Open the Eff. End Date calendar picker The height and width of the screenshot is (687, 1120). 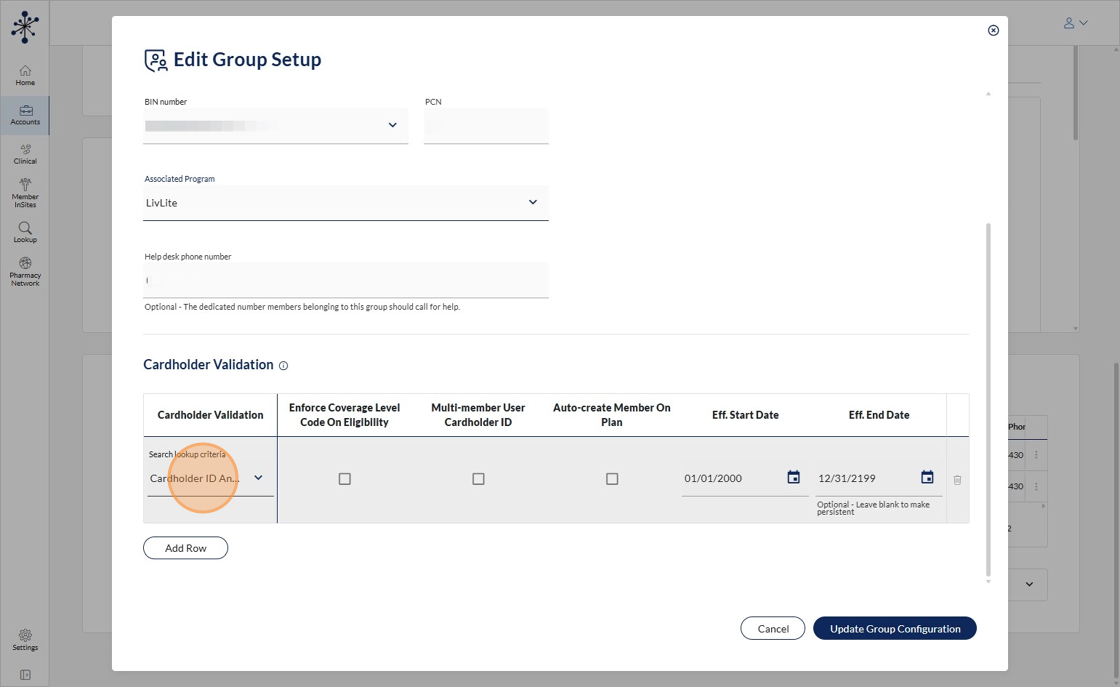tap(927, 478)
